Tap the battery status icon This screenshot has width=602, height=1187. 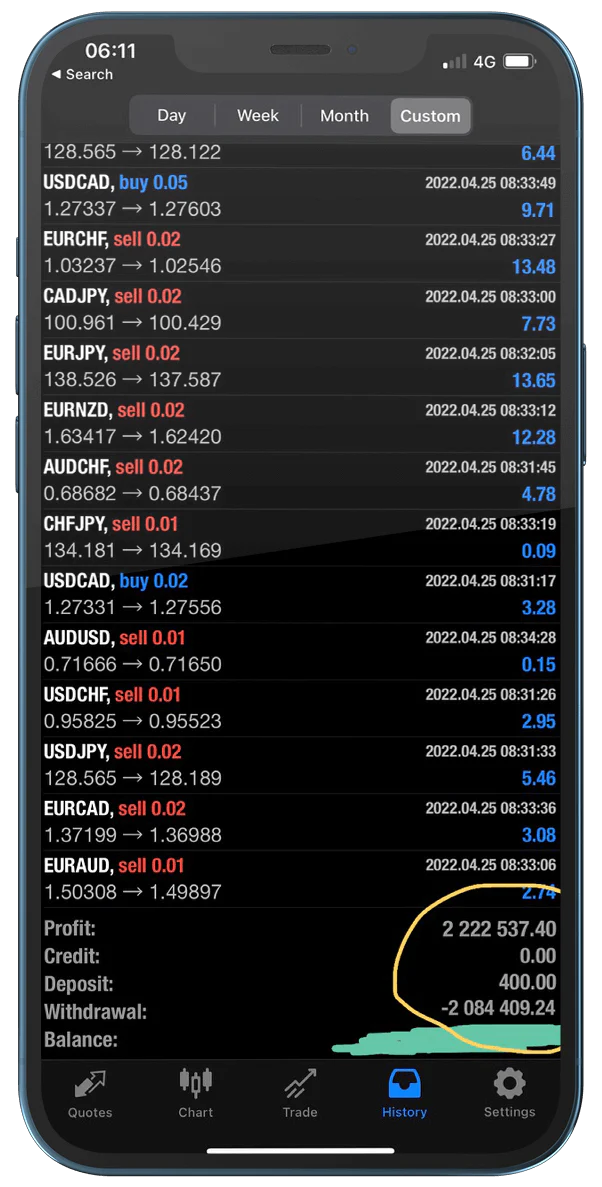pos(519,62)
